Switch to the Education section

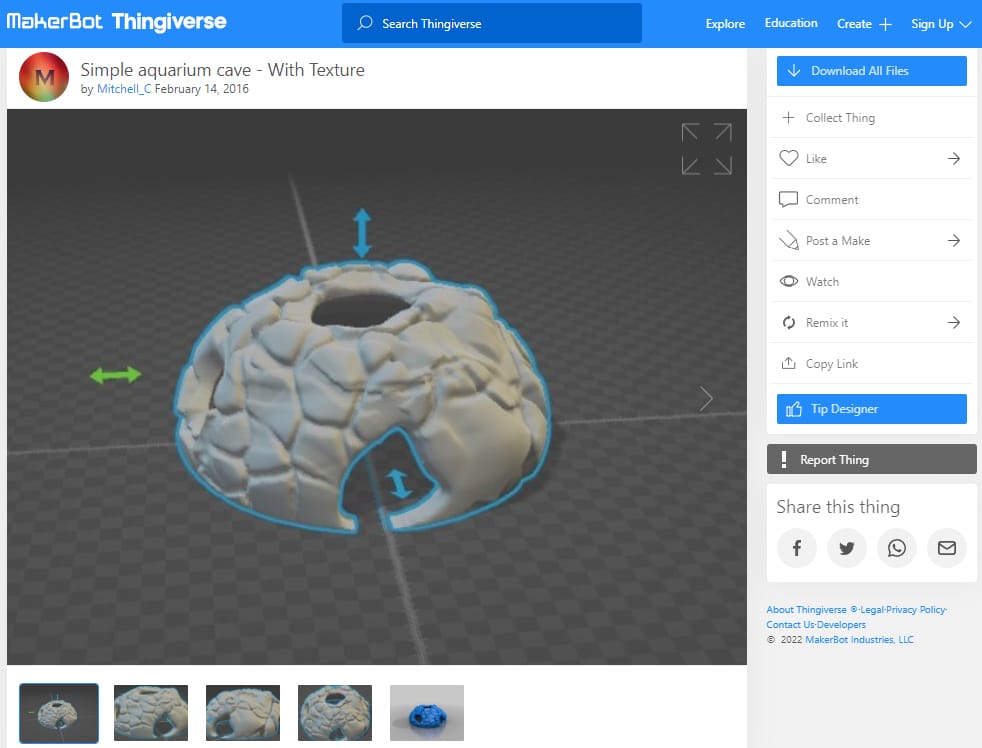click(x=790, y=22)
